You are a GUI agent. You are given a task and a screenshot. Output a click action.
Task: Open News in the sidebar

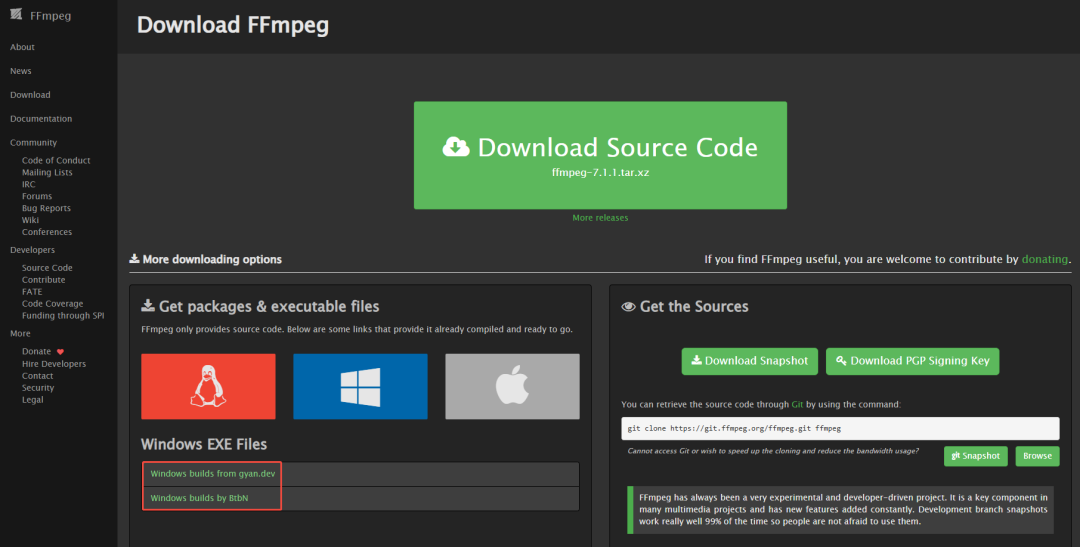point(21,71)
